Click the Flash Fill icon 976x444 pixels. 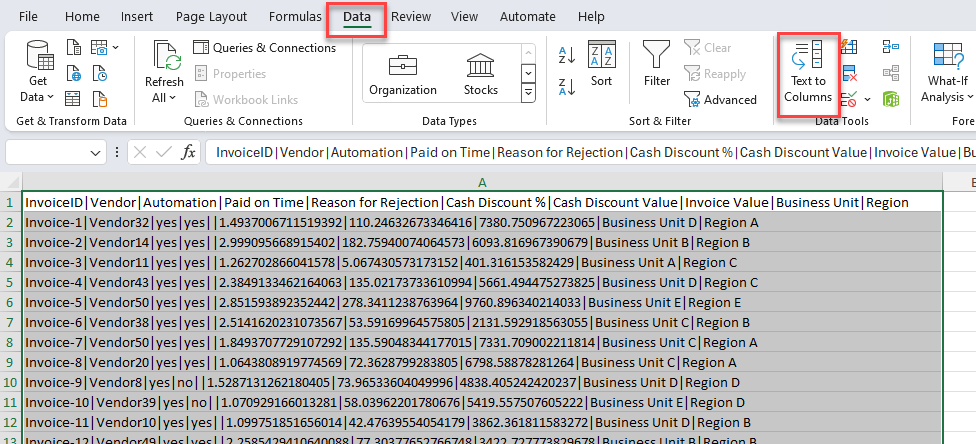pyautogui.click(x=848, y=47)
